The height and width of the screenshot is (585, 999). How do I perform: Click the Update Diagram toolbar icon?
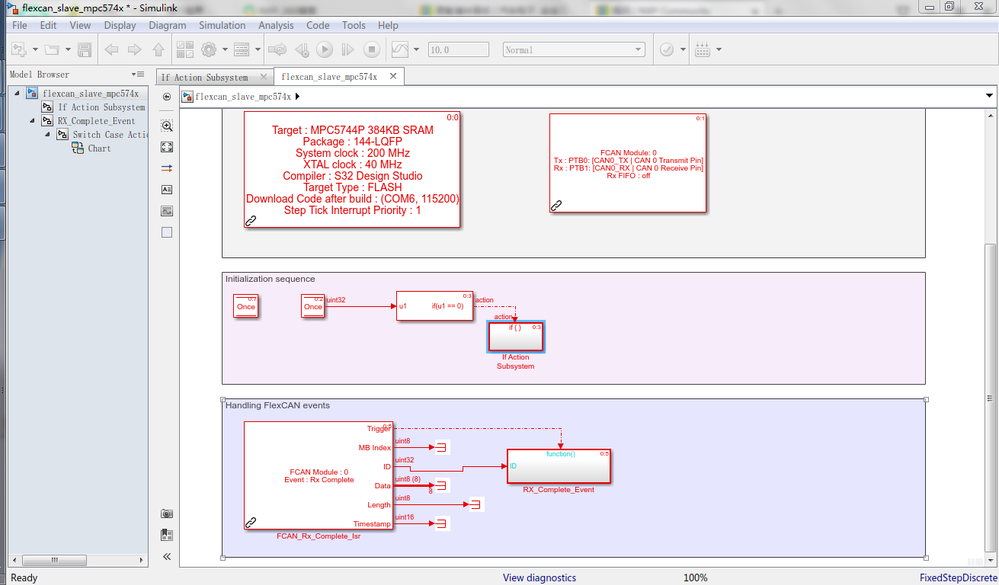coord(277,49)
